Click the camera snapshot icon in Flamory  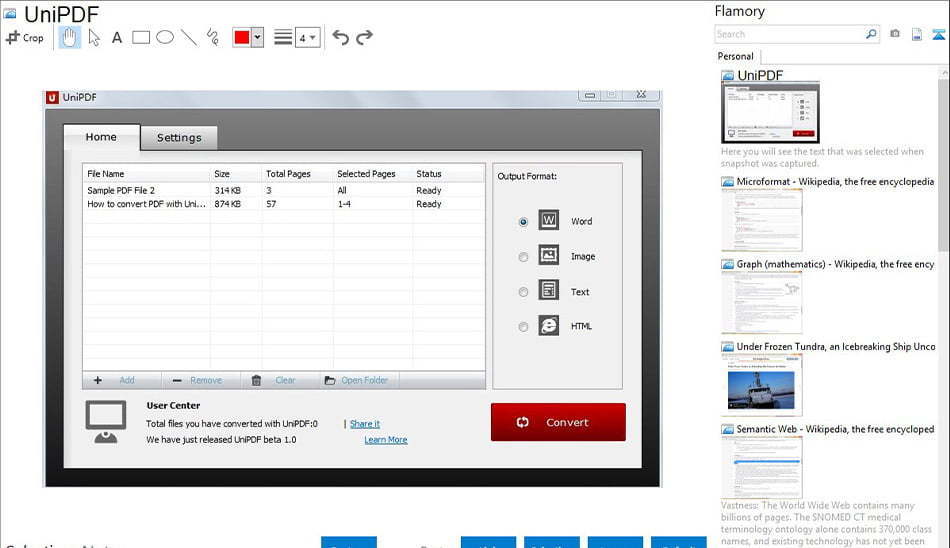point(895,34)
